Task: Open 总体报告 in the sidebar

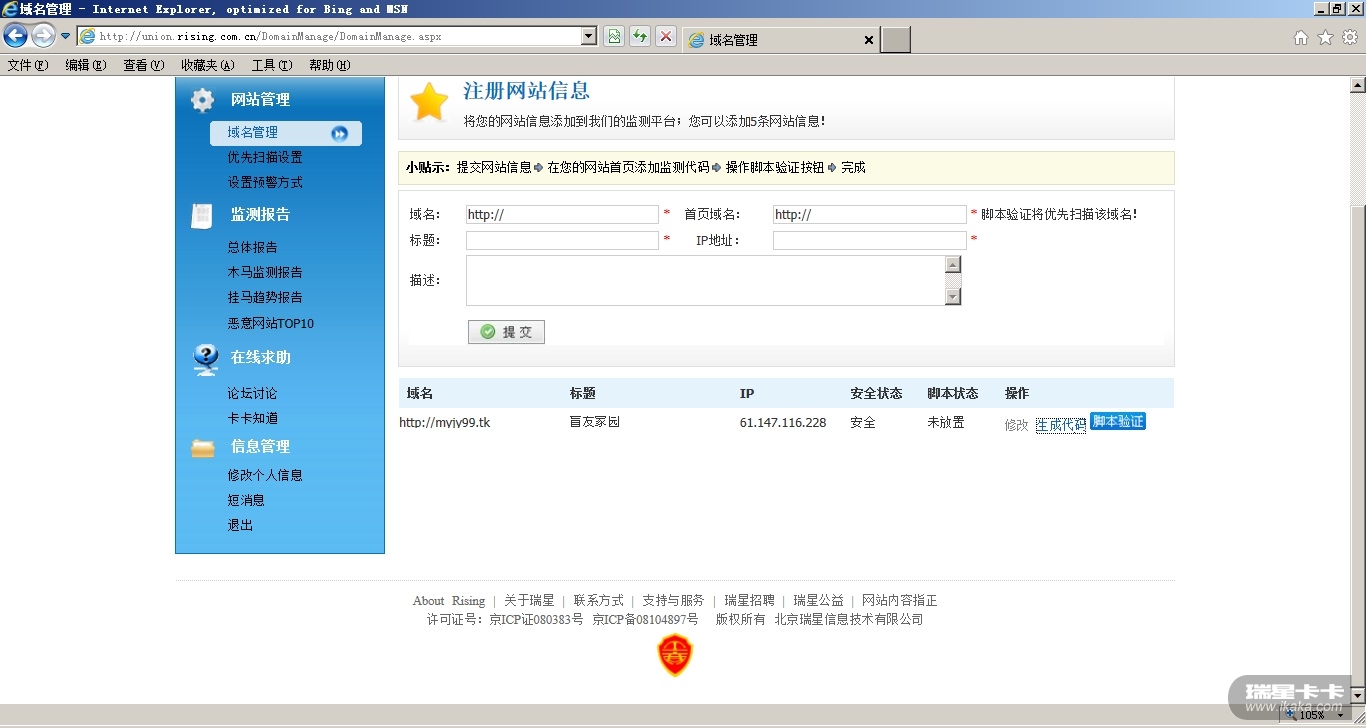Action: pos(252,247)
